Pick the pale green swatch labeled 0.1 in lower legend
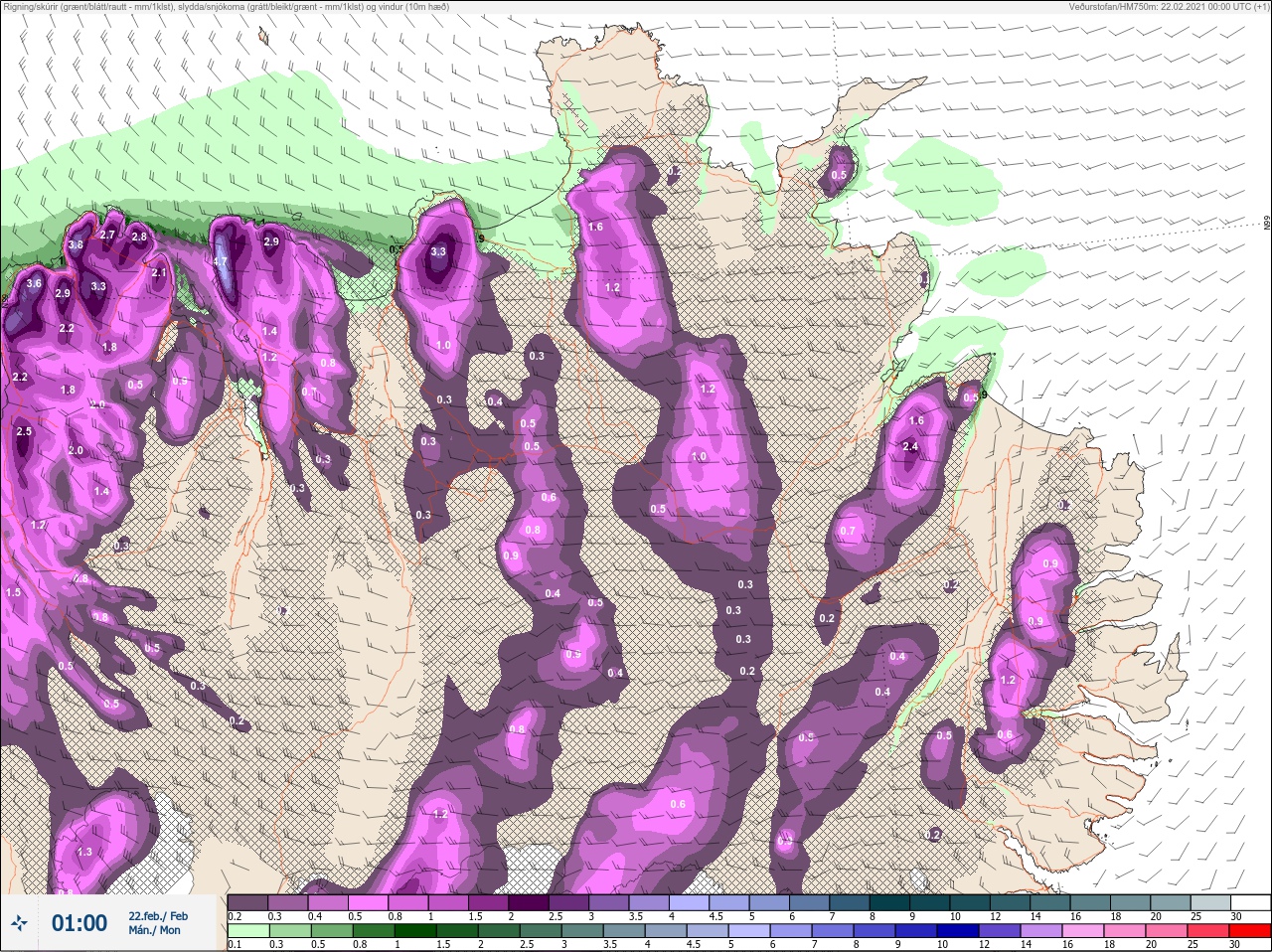 click(248, 931)
